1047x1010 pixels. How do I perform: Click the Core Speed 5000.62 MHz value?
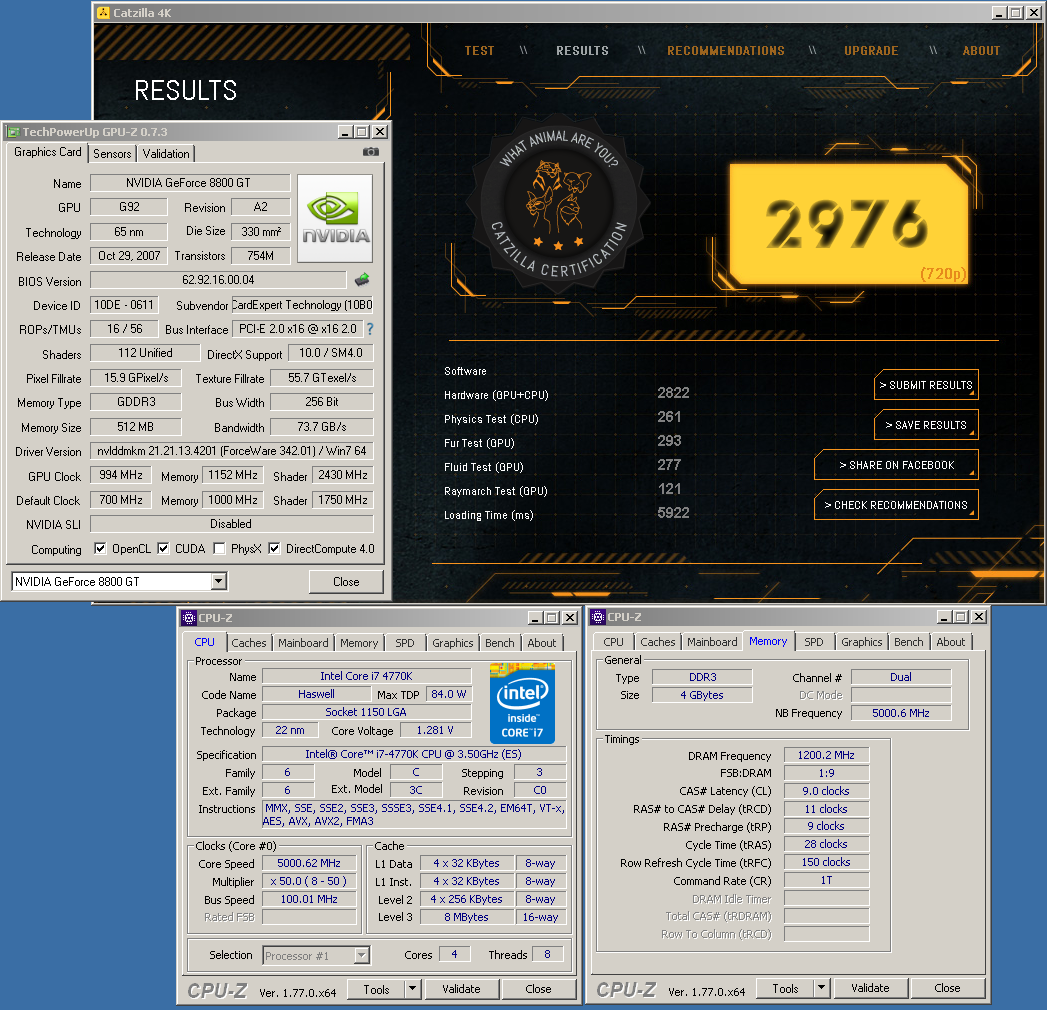309,863
